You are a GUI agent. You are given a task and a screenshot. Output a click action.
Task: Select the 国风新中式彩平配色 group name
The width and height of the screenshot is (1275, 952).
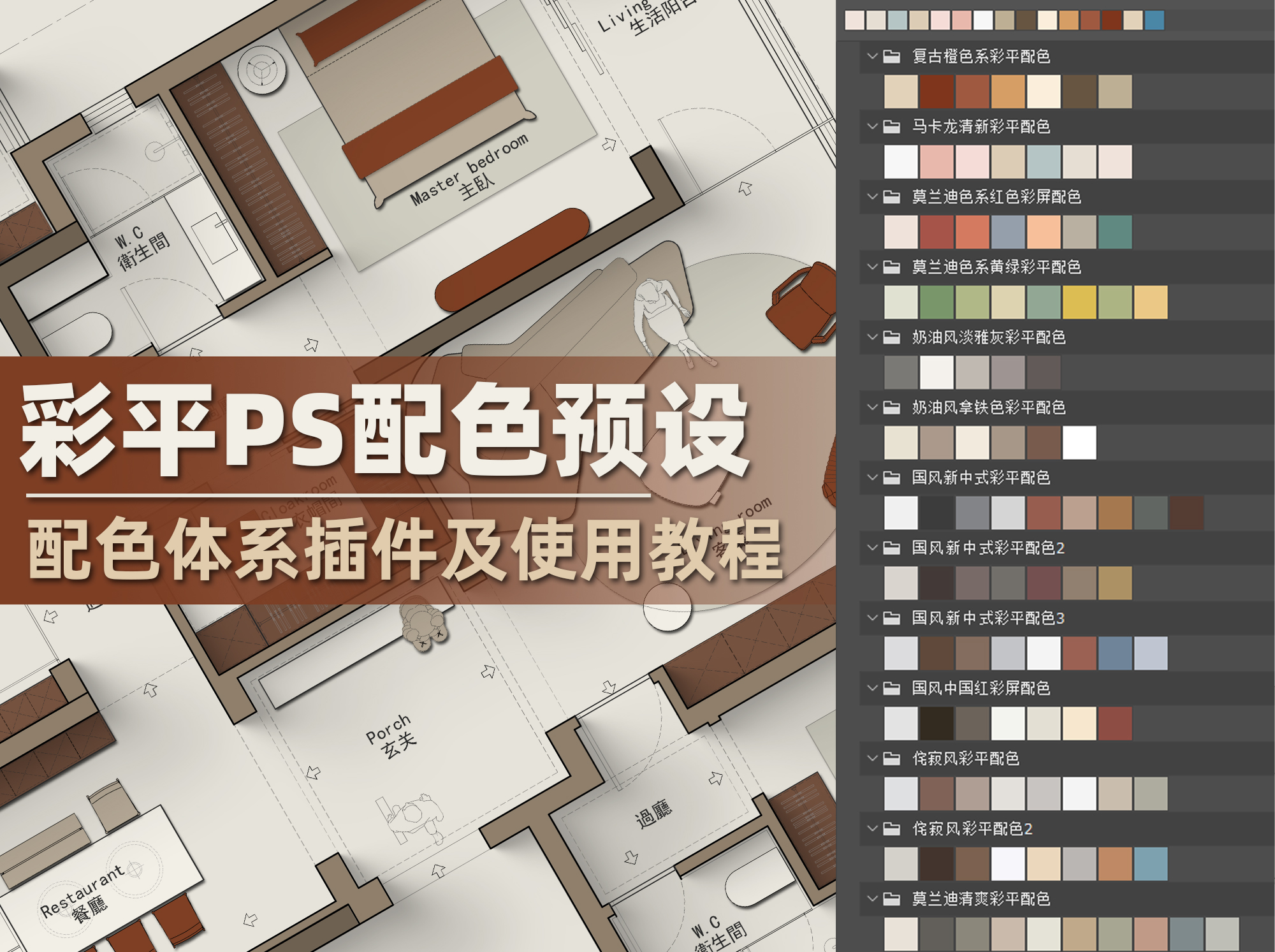[x=980, y=477]
